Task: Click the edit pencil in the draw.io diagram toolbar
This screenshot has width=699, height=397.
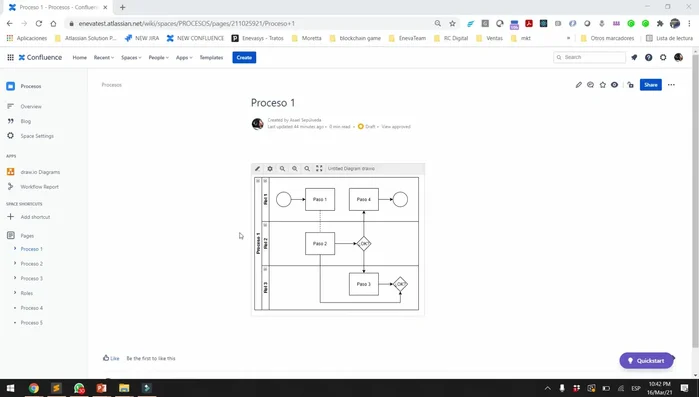Action: point(257,168)
